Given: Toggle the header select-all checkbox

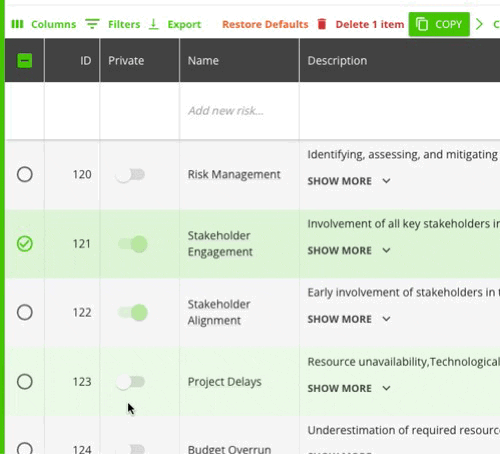Looking at the screenshot, I should point(25,61).
